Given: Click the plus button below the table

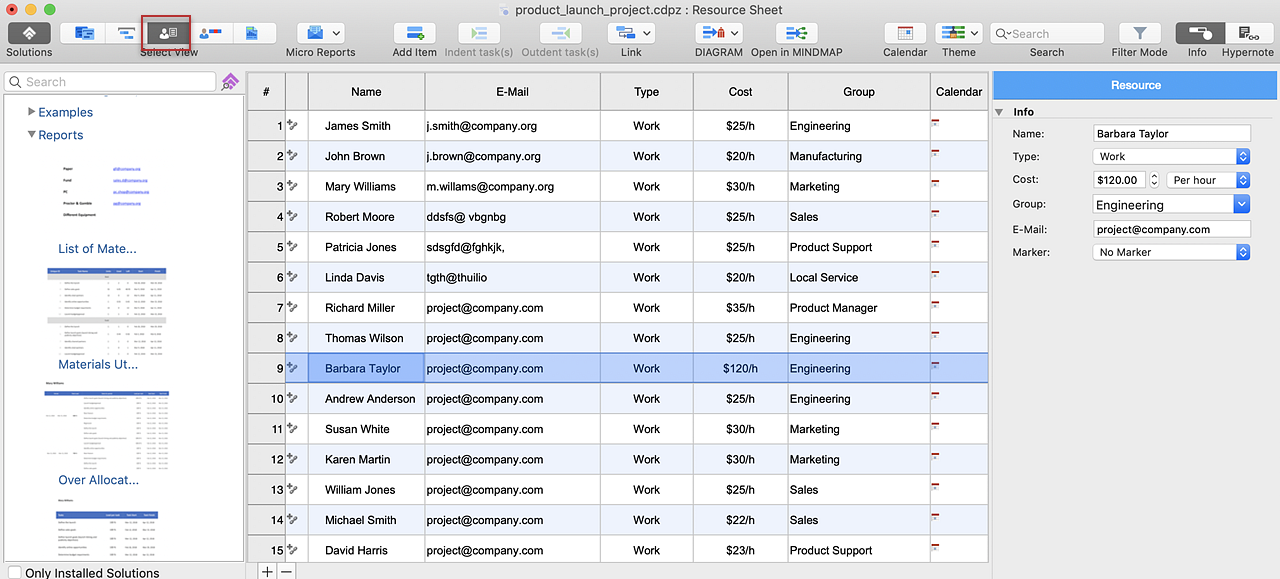Looking at the screenshot, I should click(267, 572).
